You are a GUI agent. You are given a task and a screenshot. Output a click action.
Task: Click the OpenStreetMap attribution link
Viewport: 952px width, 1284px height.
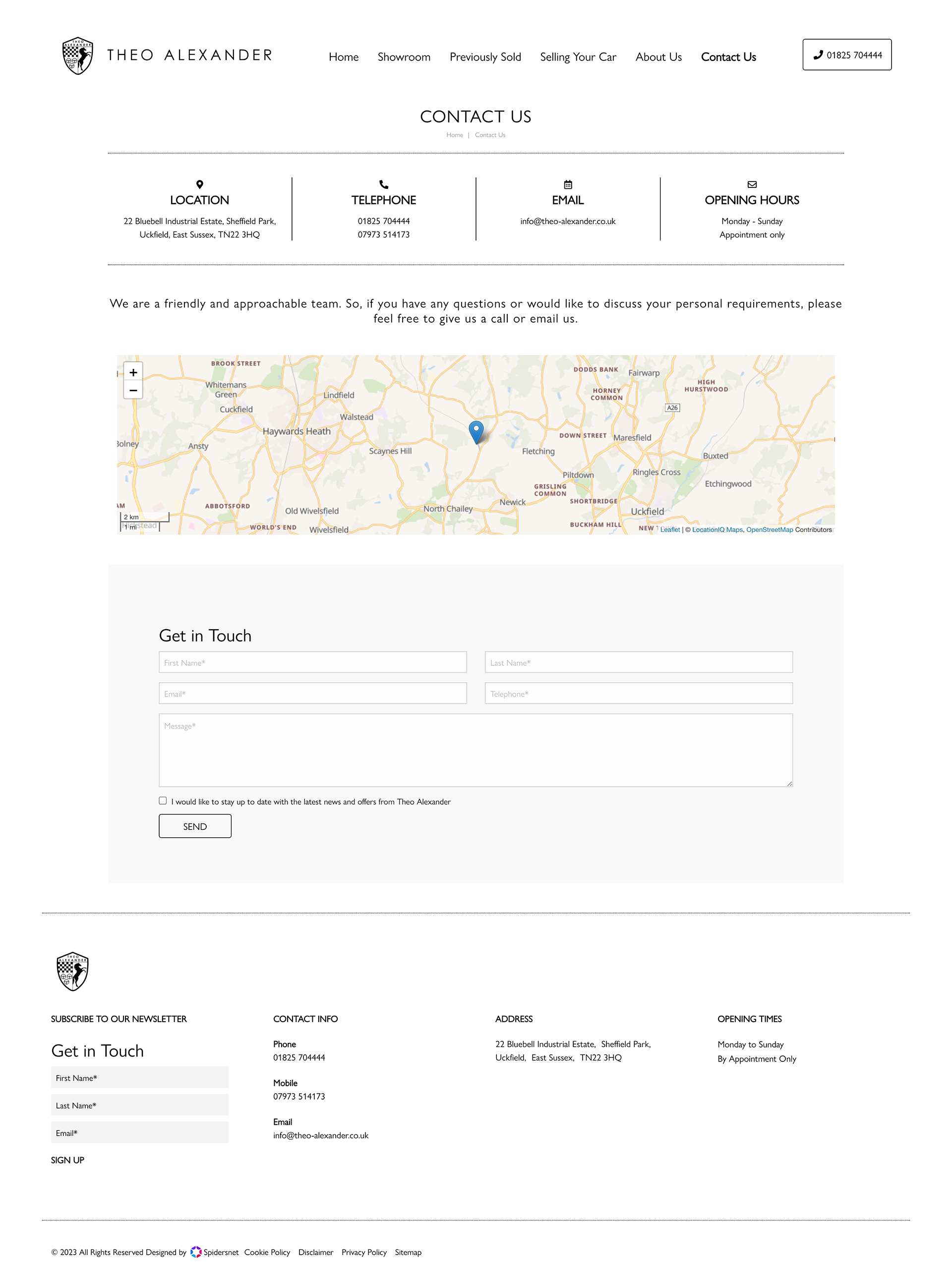pyautogui.click(x=770, y=530)
